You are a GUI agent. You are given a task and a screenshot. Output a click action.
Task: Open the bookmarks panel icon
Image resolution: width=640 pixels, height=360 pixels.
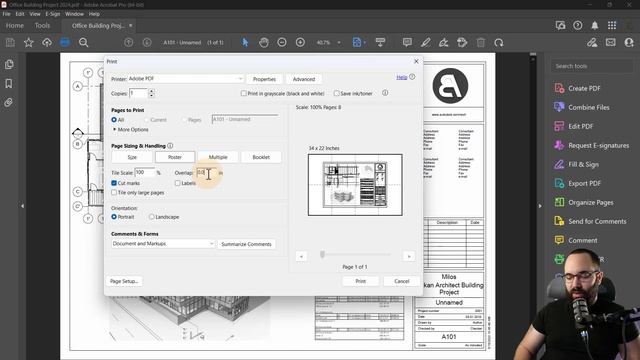[9, 84]
